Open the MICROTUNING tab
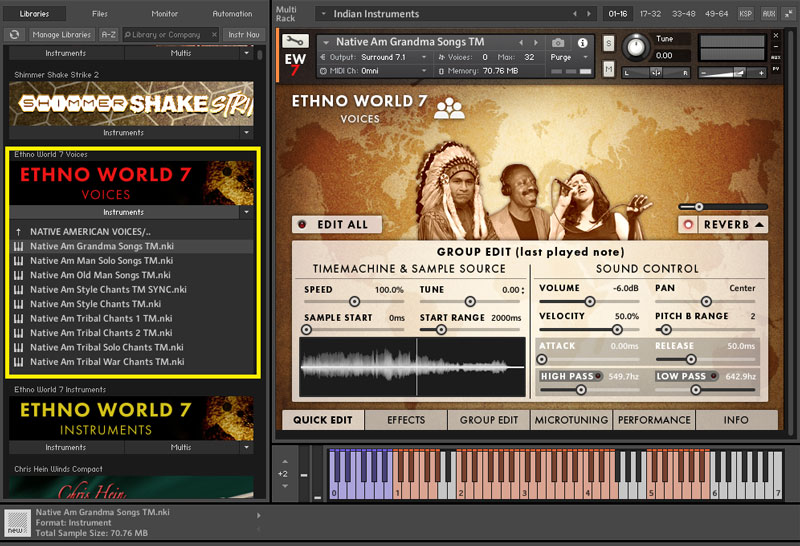 click(x=571, y=420)
